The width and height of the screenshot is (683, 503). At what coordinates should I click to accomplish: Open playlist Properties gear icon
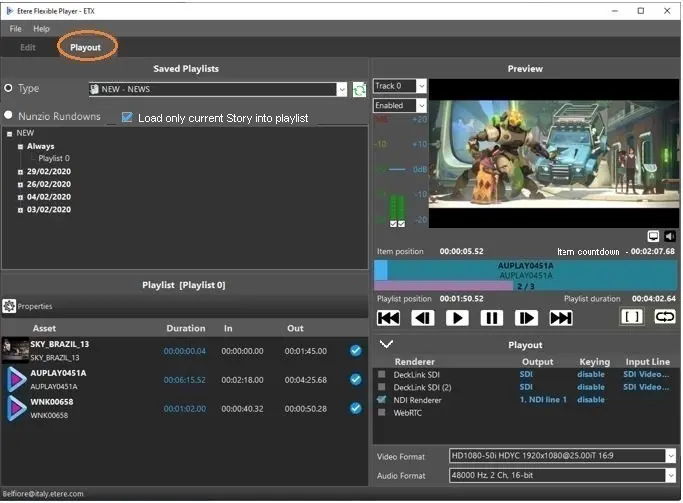pyautogui.click(x=9, y=306)
